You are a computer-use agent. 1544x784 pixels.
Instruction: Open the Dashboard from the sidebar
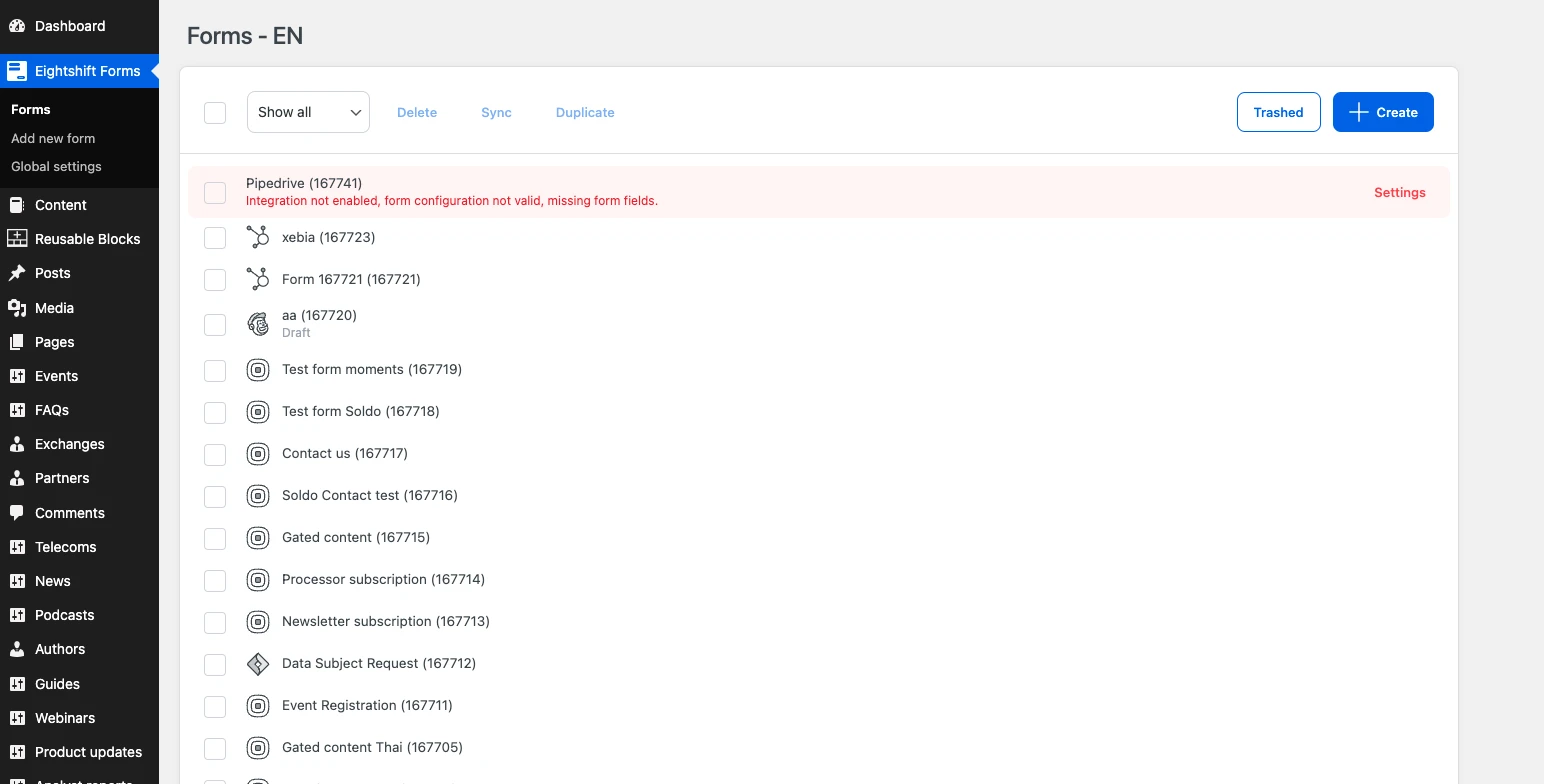[x=69, y=25]
